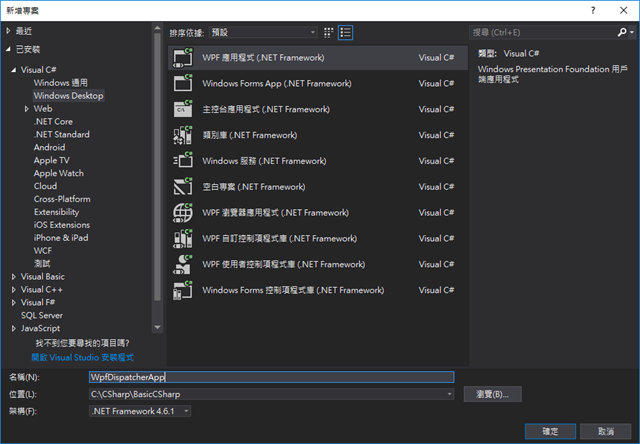Click the search templates box

click(x=543, y=32)
